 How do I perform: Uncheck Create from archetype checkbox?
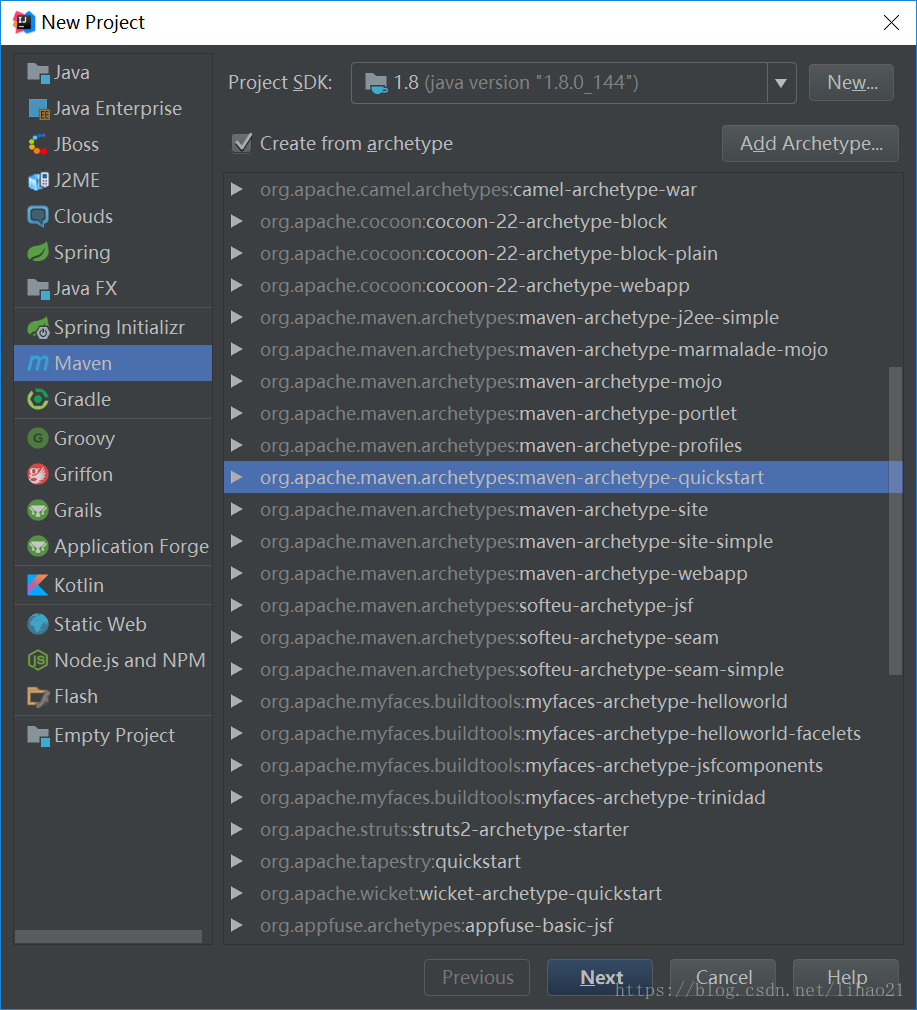pyautogui.click(x=242, y=143)
